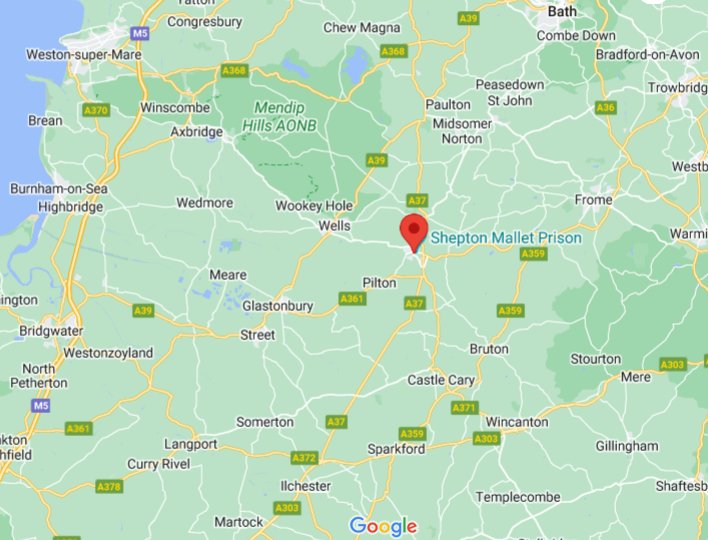Select the A372 road shield

[304, 458]
